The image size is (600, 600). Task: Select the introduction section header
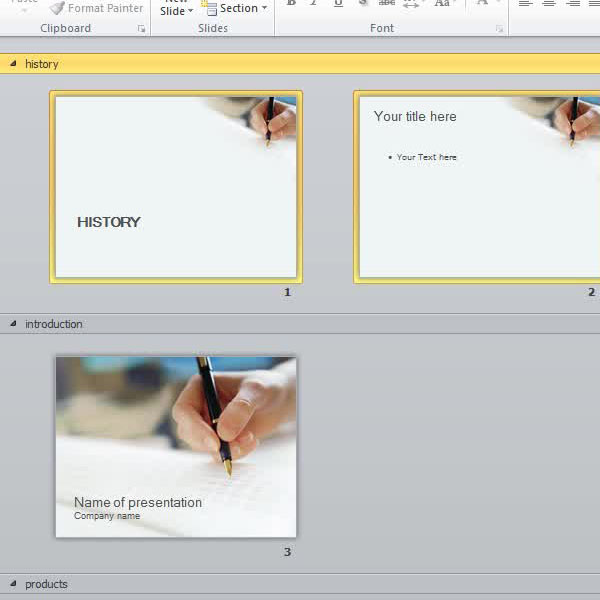(300, 324)
